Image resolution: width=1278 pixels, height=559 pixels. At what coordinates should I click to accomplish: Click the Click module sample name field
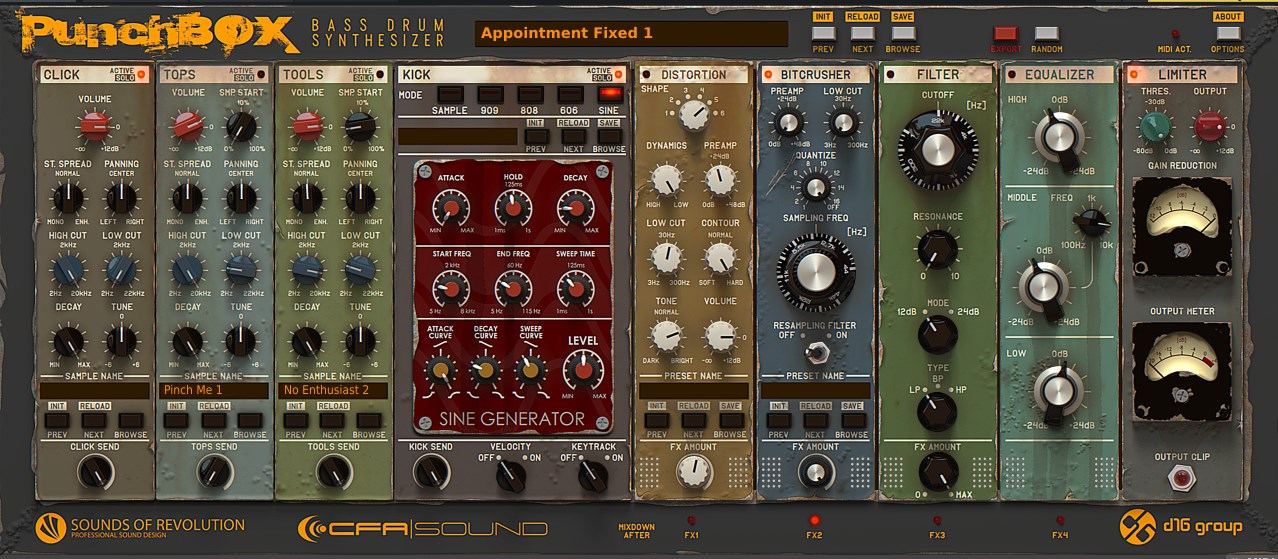(94, 390)
